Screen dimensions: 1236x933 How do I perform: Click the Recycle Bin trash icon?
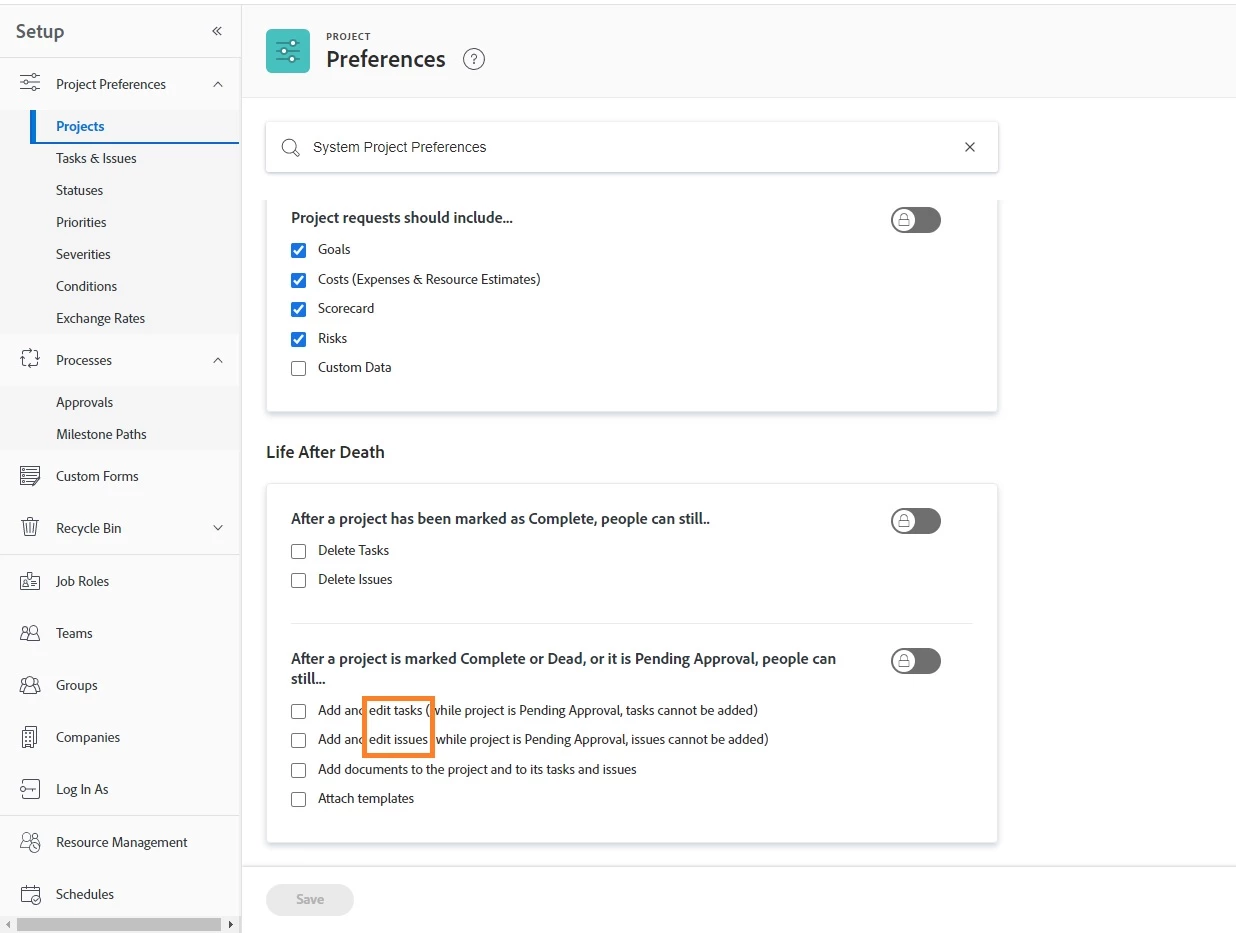click(30, 528)
